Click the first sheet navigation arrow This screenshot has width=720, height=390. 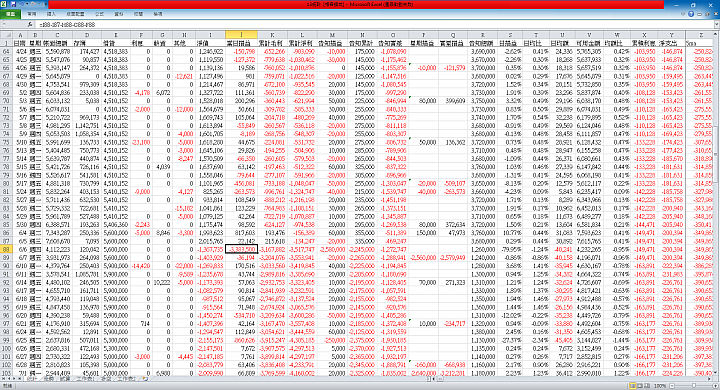click(3, 379)
